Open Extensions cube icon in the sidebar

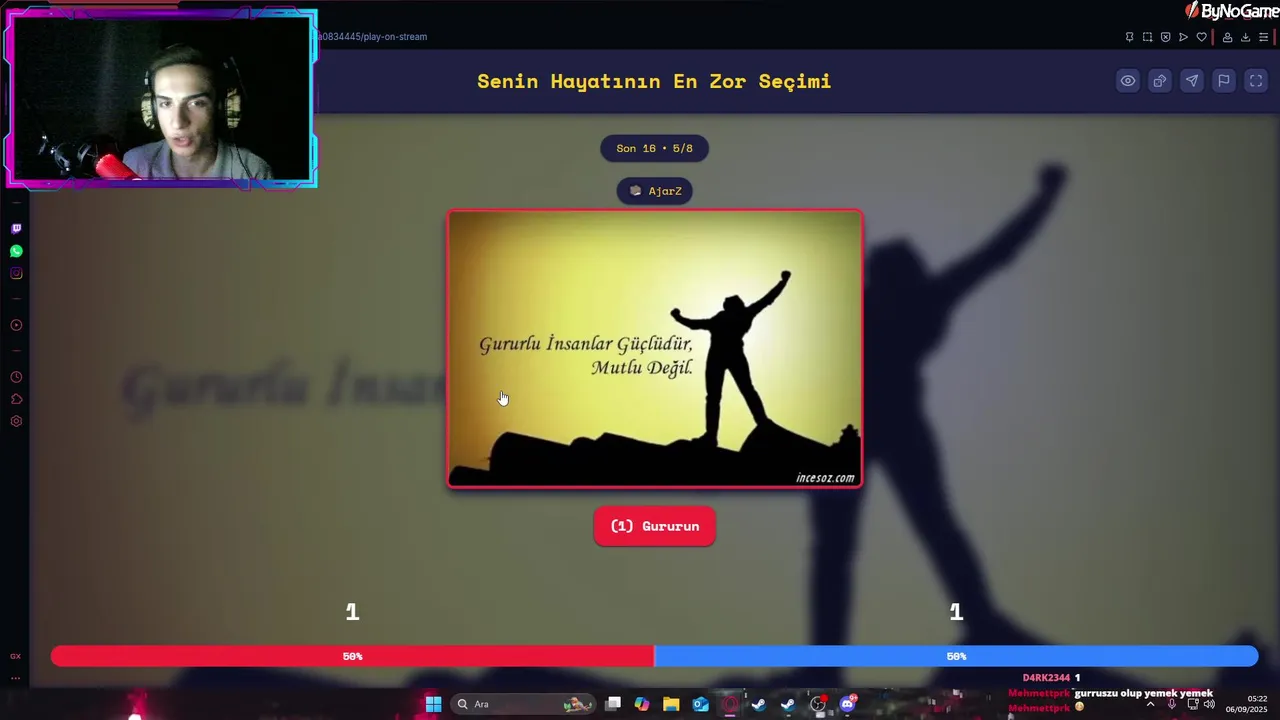coord(16,399)
